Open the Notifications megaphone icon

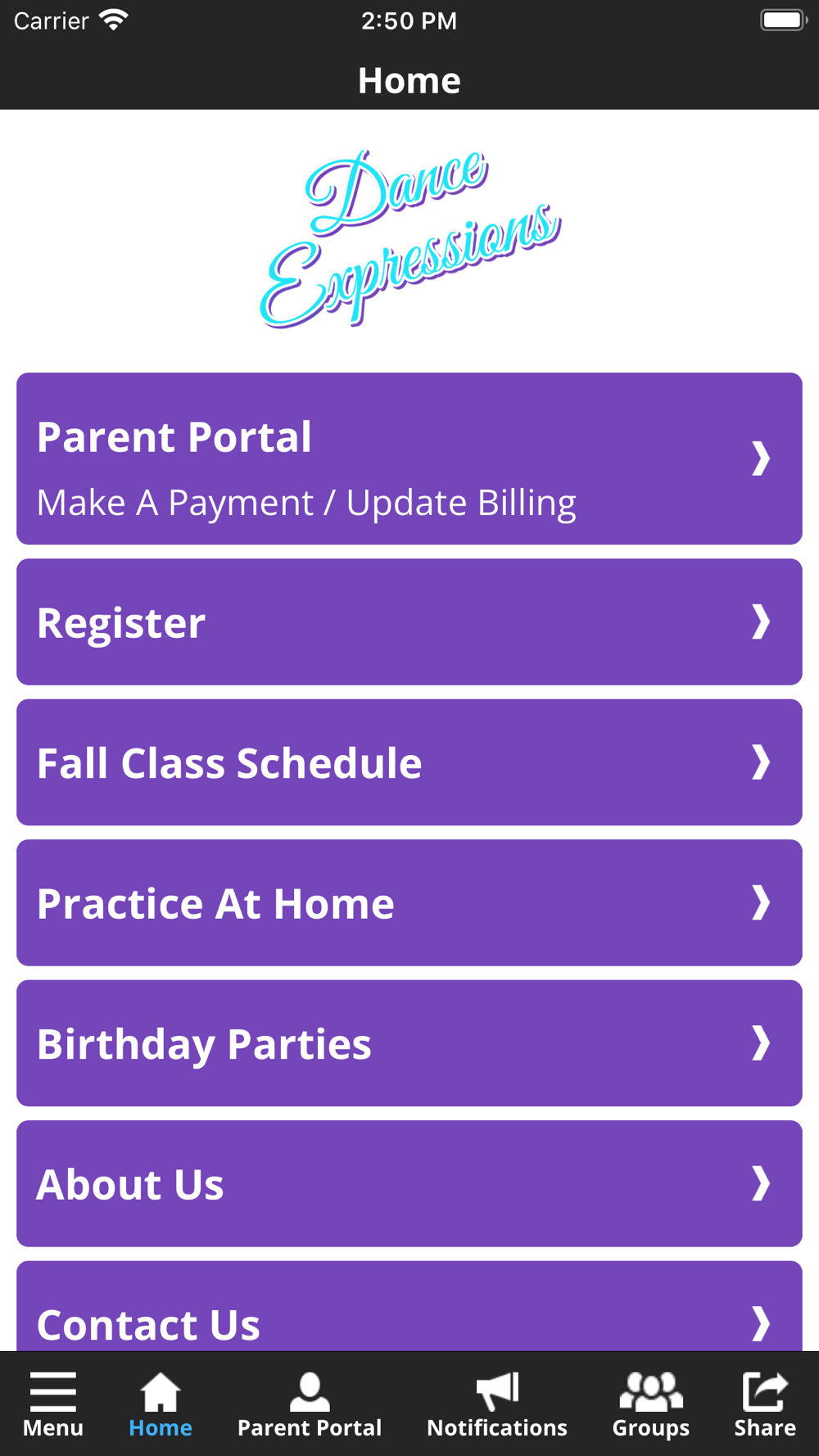pyautogui.click(x=497, y=1391)
